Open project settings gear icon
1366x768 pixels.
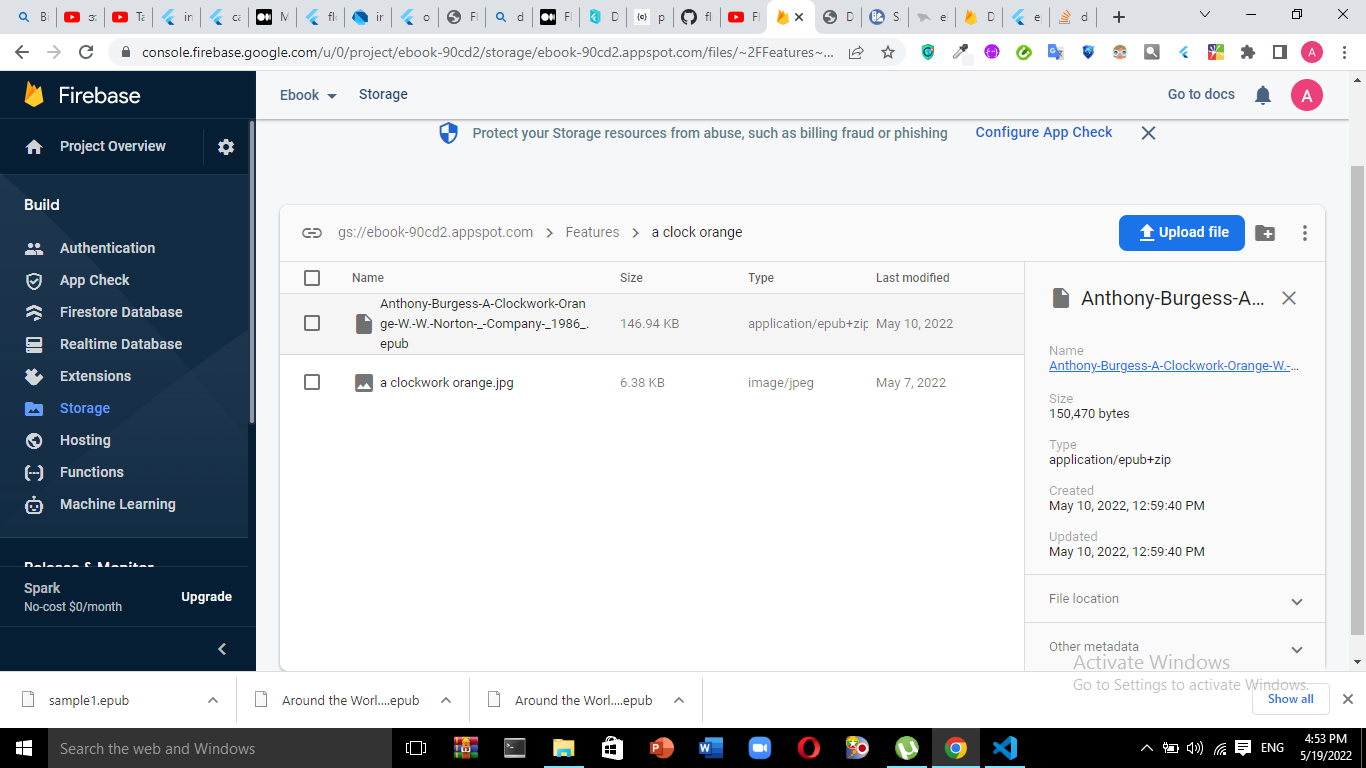click(x=226, y=147)
